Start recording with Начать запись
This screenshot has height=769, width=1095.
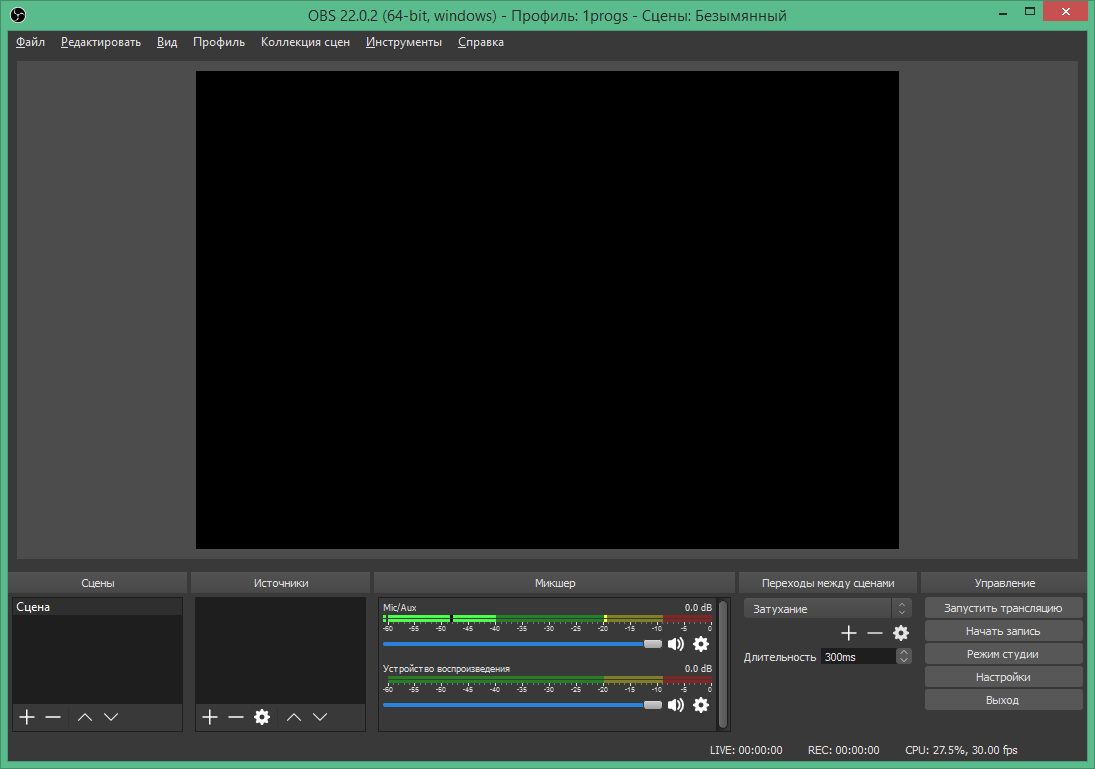point(1003,630)
